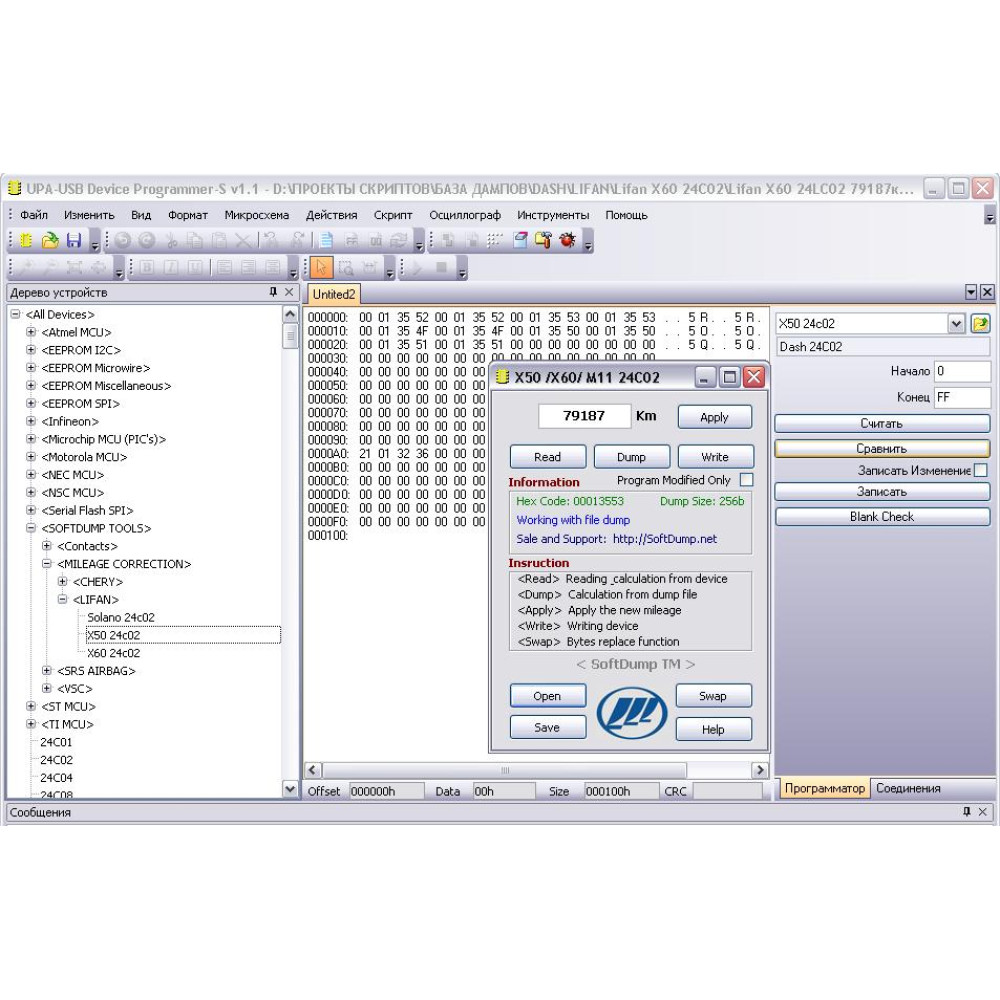Screen dimensions: 1000x1000
Task: Click the undo toolbar icon
Action: click(123, 240)
